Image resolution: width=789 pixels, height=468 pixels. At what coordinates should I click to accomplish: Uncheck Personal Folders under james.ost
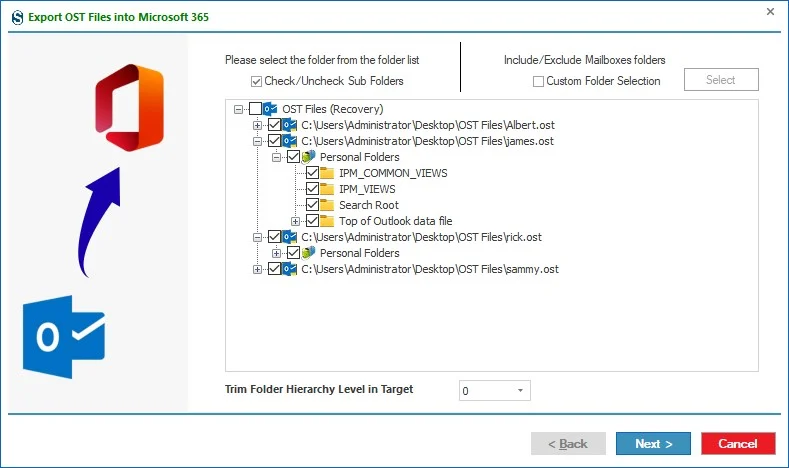tap(293, 157)
